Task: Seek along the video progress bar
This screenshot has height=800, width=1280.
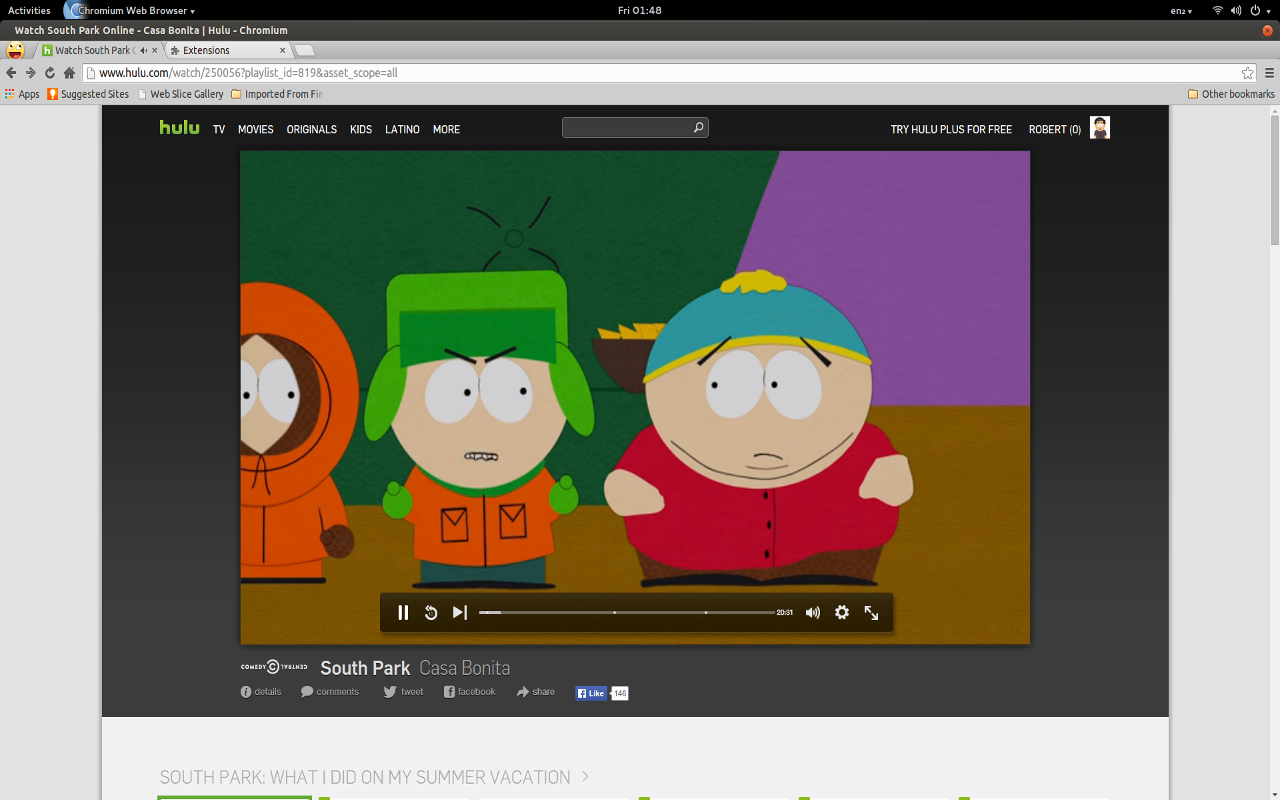Action: (627, 612)
